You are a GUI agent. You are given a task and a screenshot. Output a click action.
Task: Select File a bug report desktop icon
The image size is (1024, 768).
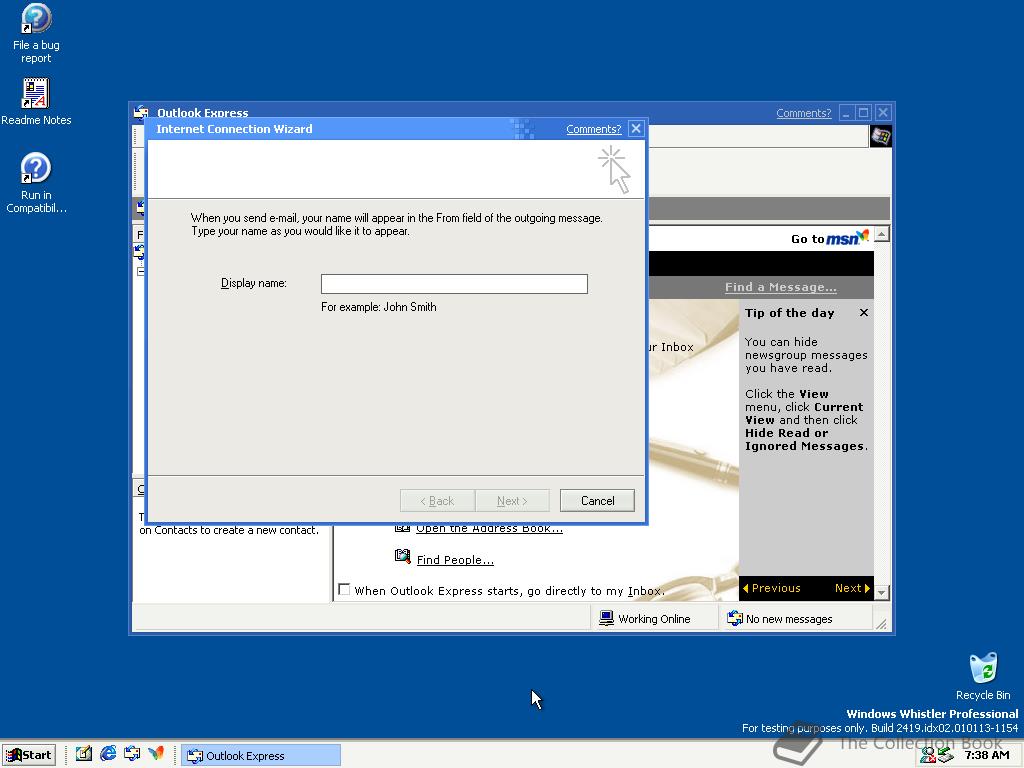(x=36, y=33)
